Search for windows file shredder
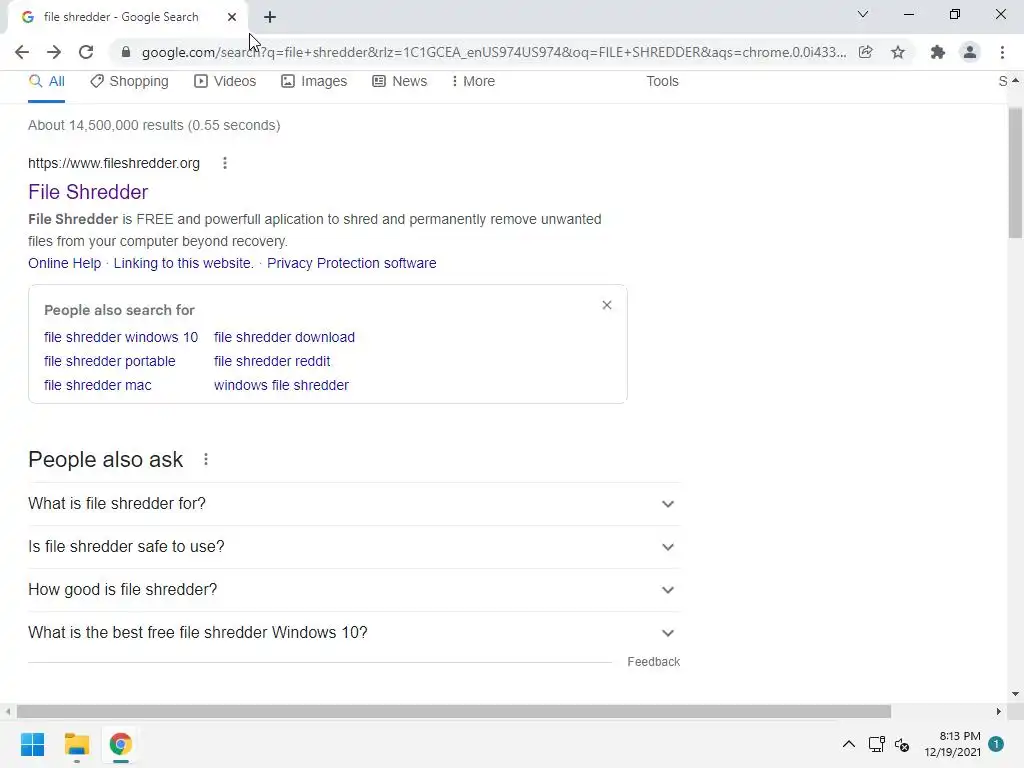Viewport: 1024px width, 768px height. [281, 385]
